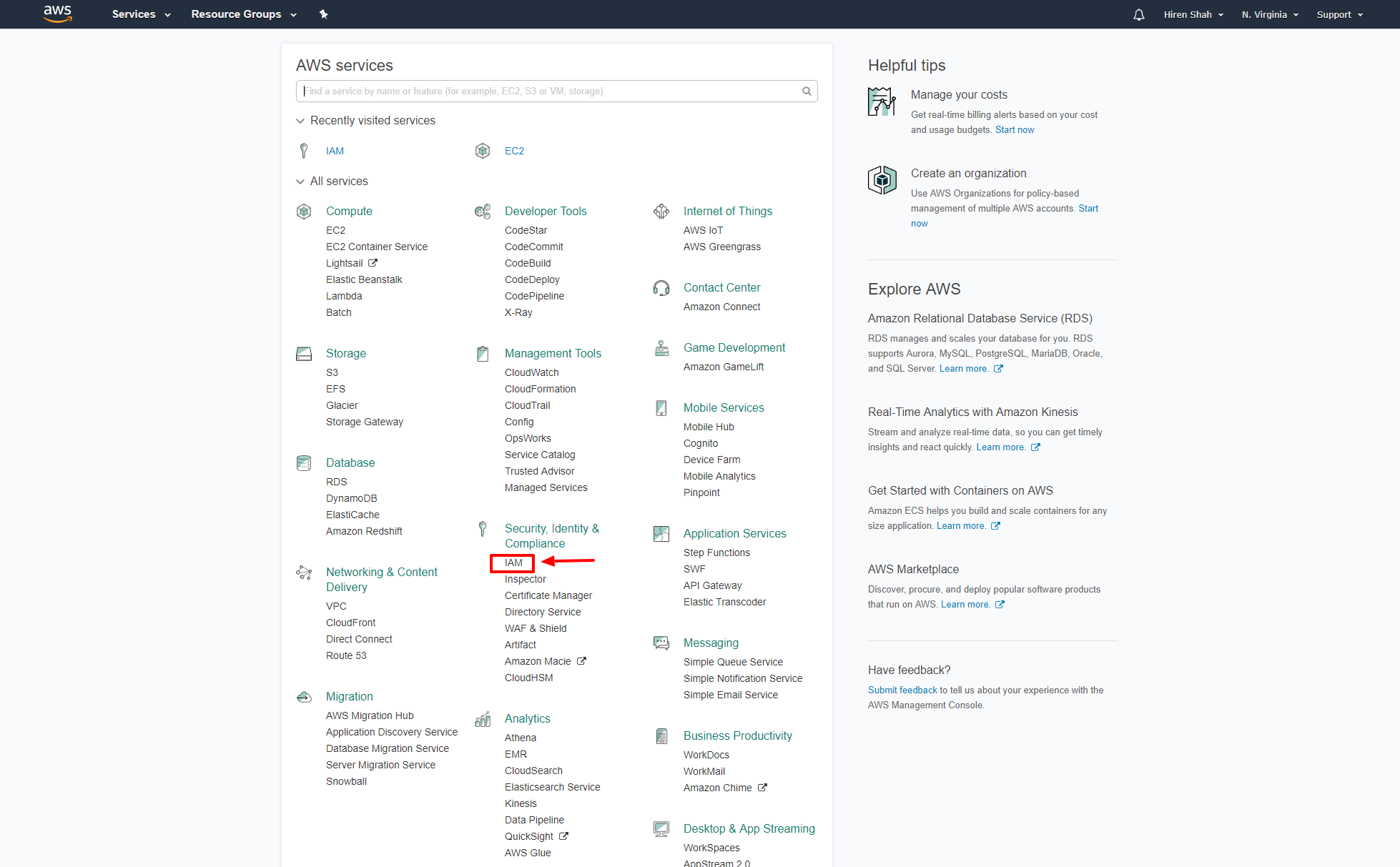Screen dimensions: 1400x867
Task: Click Learn more for AWS Marketplace
Action: [x=965, y=604]
